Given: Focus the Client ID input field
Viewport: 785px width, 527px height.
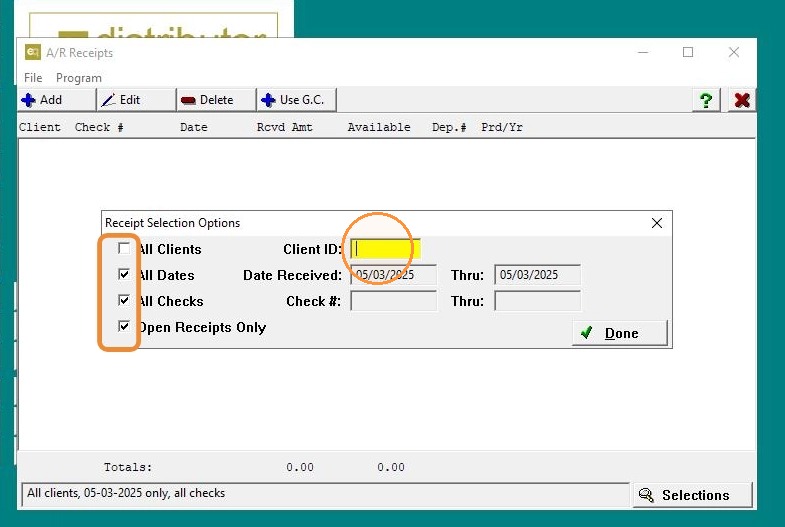Looking at the screenshot, I should [385, 249].
